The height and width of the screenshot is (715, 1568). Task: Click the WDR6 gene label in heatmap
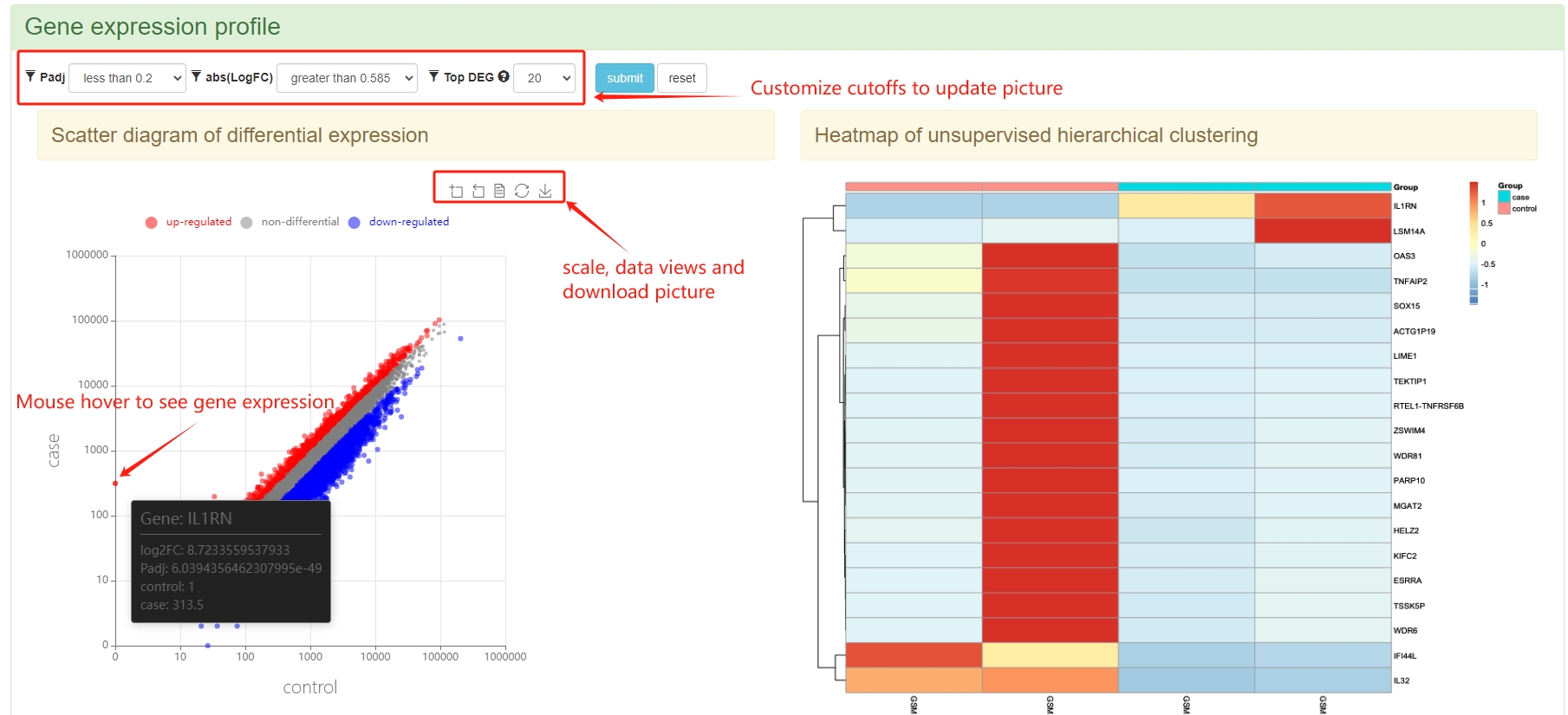1406,631
